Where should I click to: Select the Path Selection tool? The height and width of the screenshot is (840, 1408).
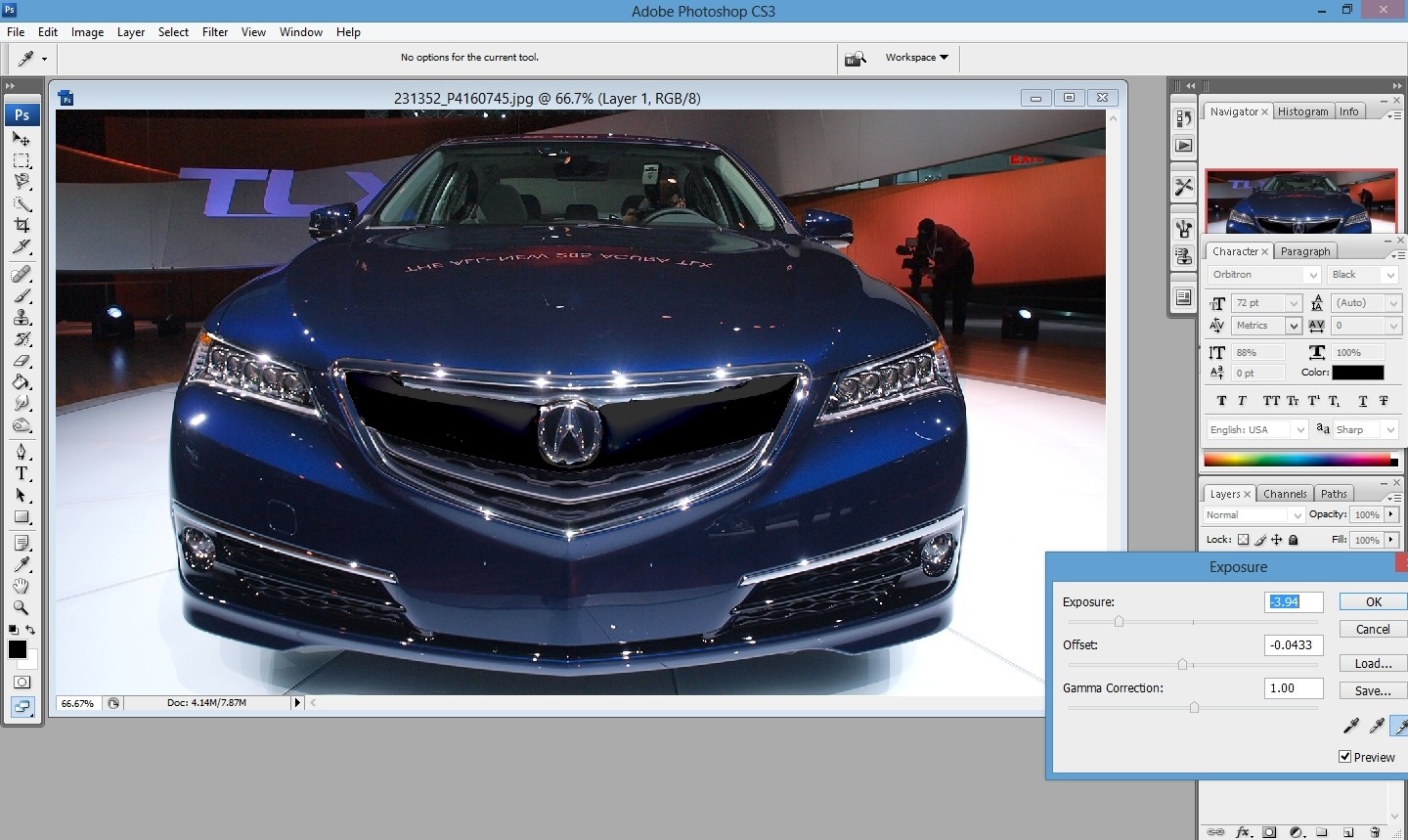(x=22, y=495)
